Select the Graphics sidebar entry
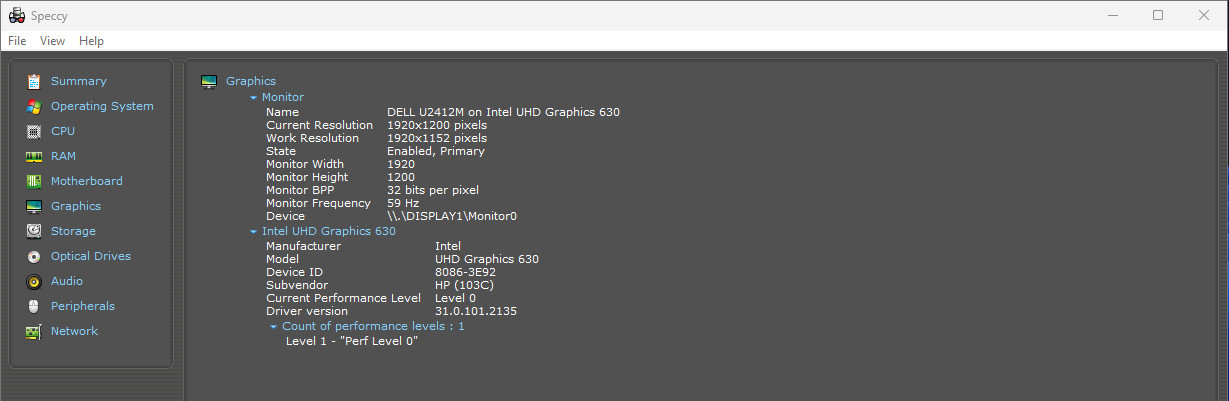The height and width of the screenshot is (401, 1229). pos(76,206)
